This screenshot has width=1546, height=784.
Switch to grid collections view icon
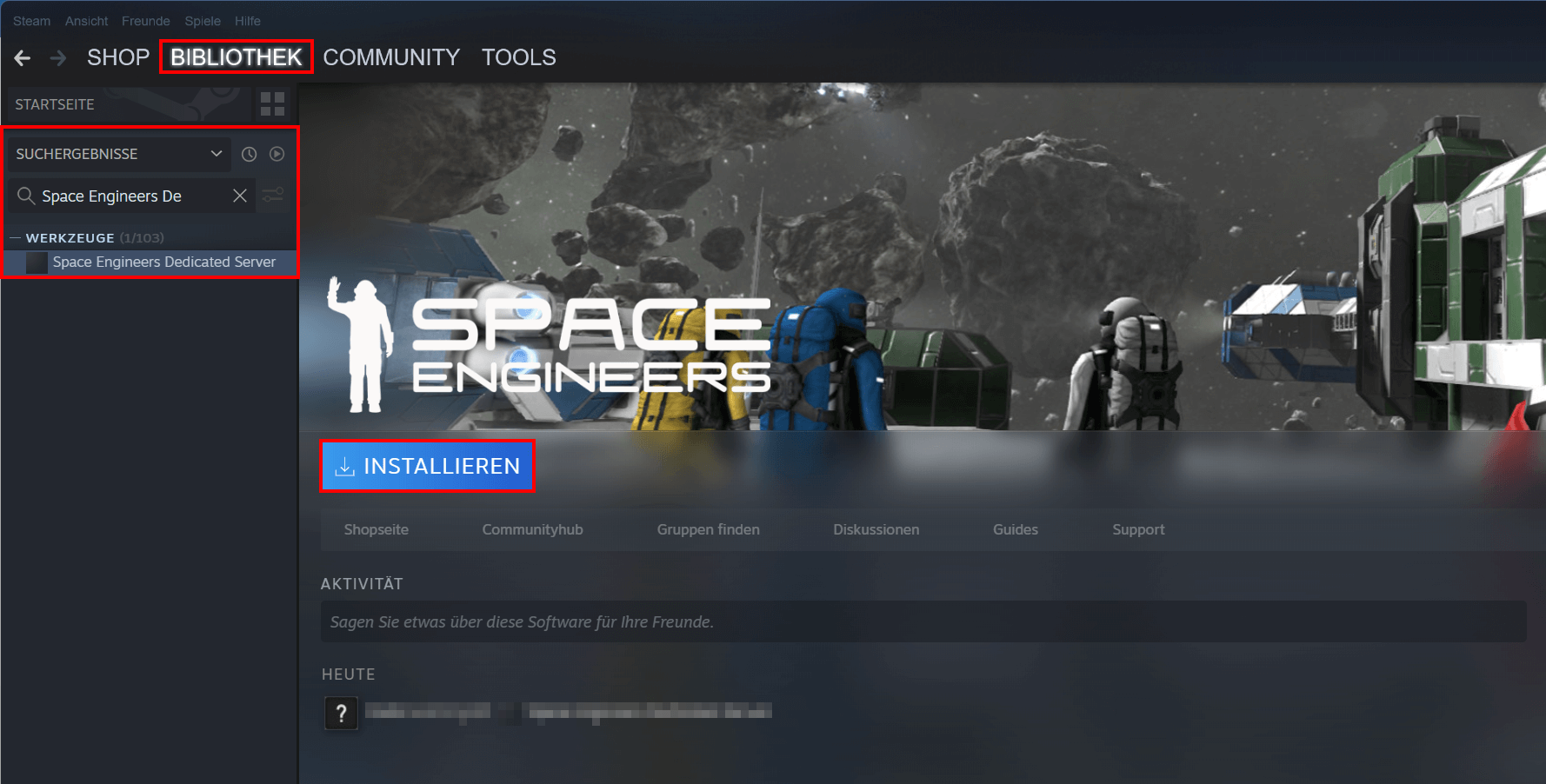[x=272, y=104]
